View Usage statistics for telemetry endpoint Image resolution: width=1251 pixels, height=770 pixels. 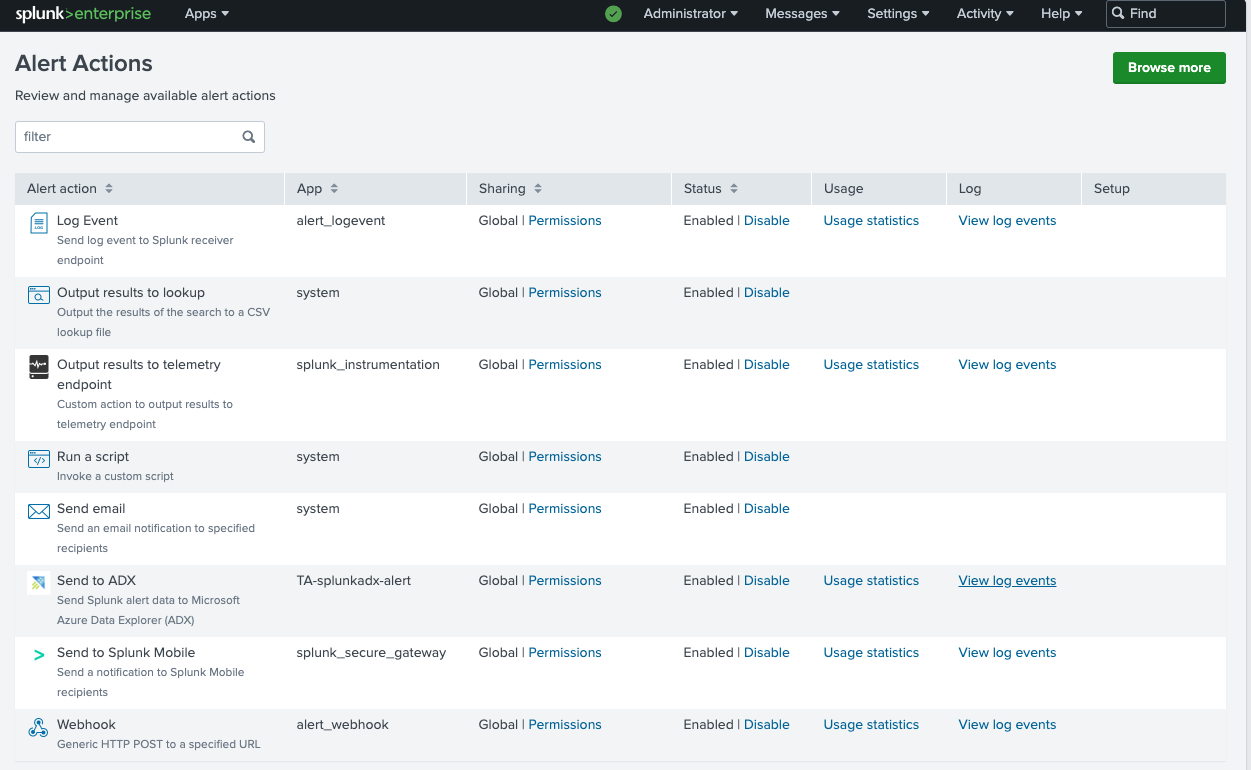click(x=871, y=365)
